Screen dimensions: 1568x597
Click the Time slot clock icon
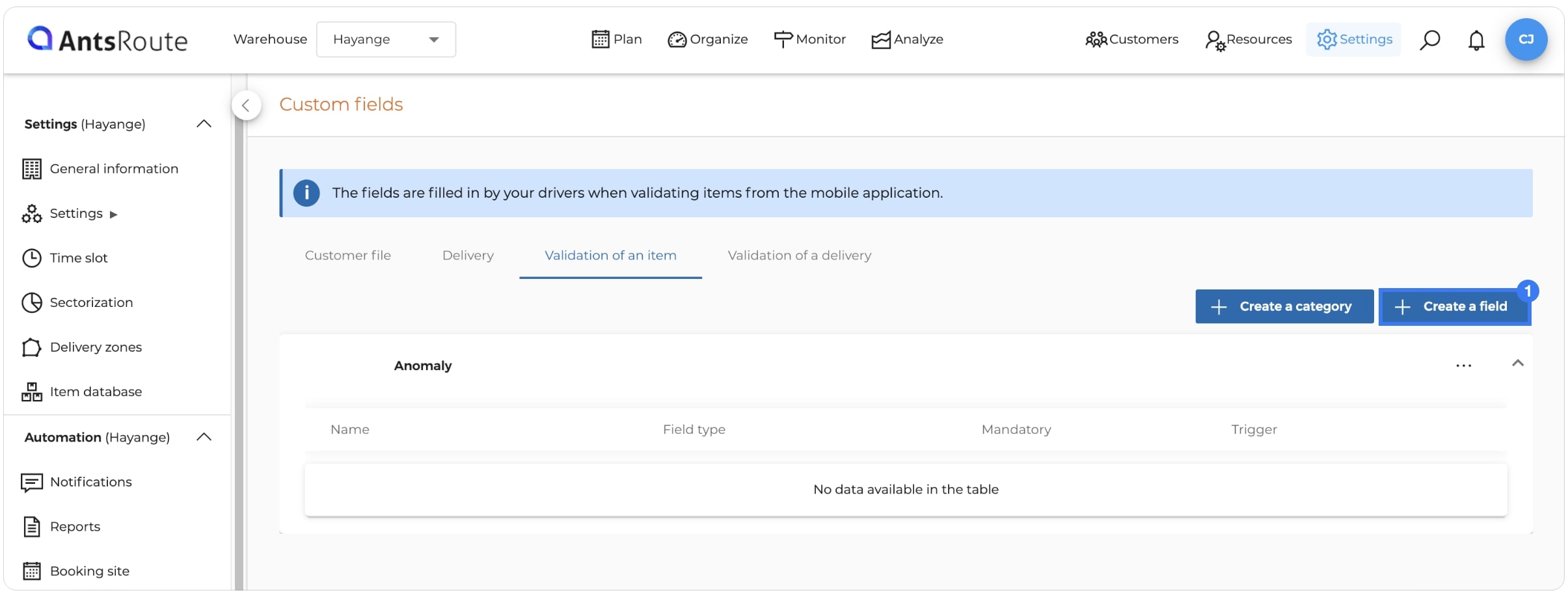click(32, 258)
